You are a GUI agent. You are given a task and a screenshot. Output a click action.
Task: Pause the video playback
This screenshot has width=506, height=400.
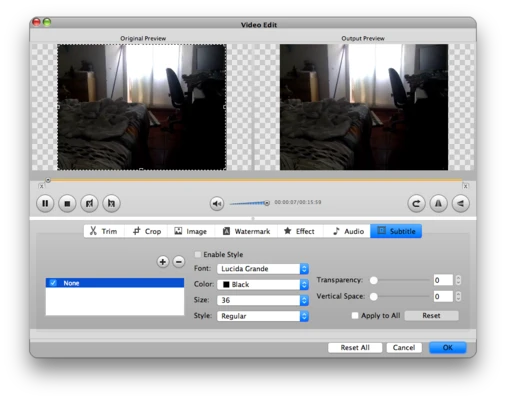[x=45, y=203]
